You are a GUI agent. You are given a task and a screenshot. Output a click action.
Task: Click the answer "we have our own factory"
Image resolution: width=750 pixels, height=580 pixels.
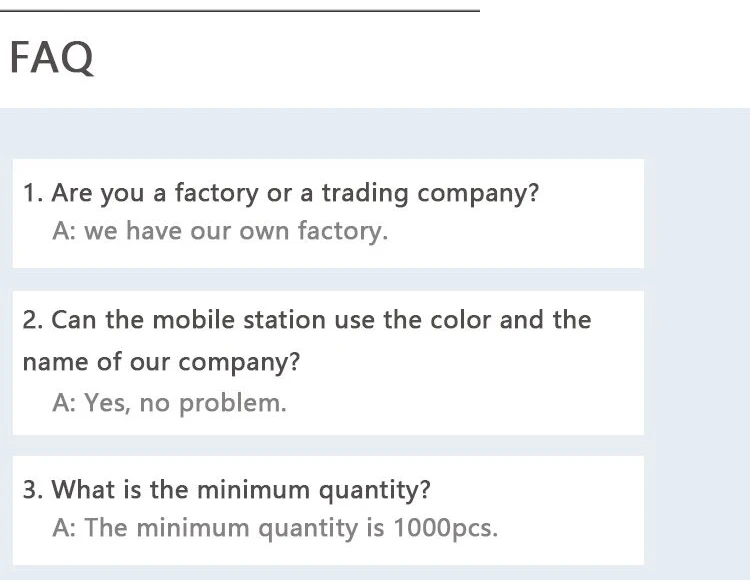coord(219,232)
